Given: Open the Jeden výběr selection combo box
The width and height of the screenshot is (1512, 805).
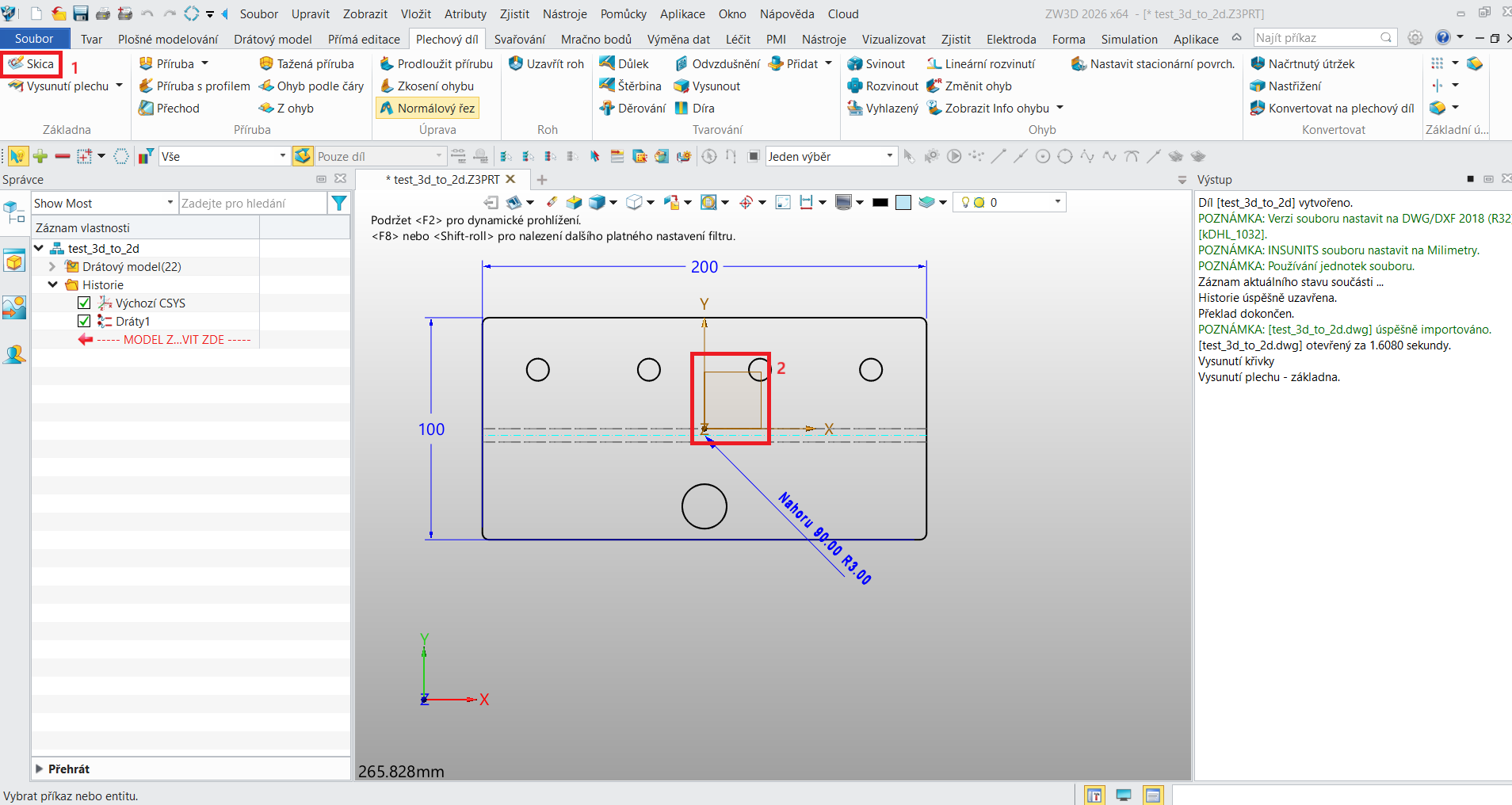Looking at the screenshot, I should (831, 156).
